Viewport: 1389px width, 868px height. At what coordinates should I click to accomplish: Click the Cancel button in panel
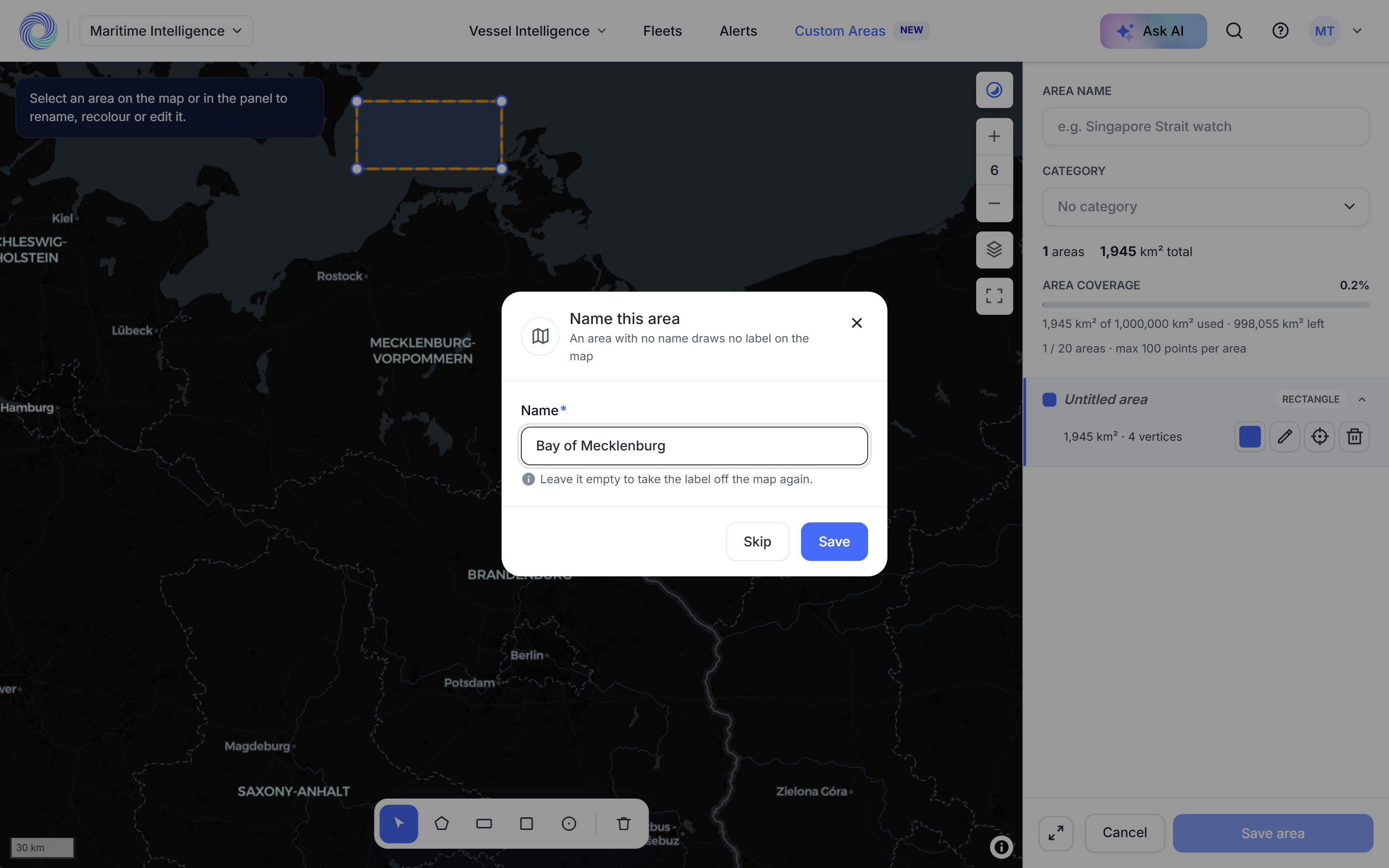[x=1124, y=832]
